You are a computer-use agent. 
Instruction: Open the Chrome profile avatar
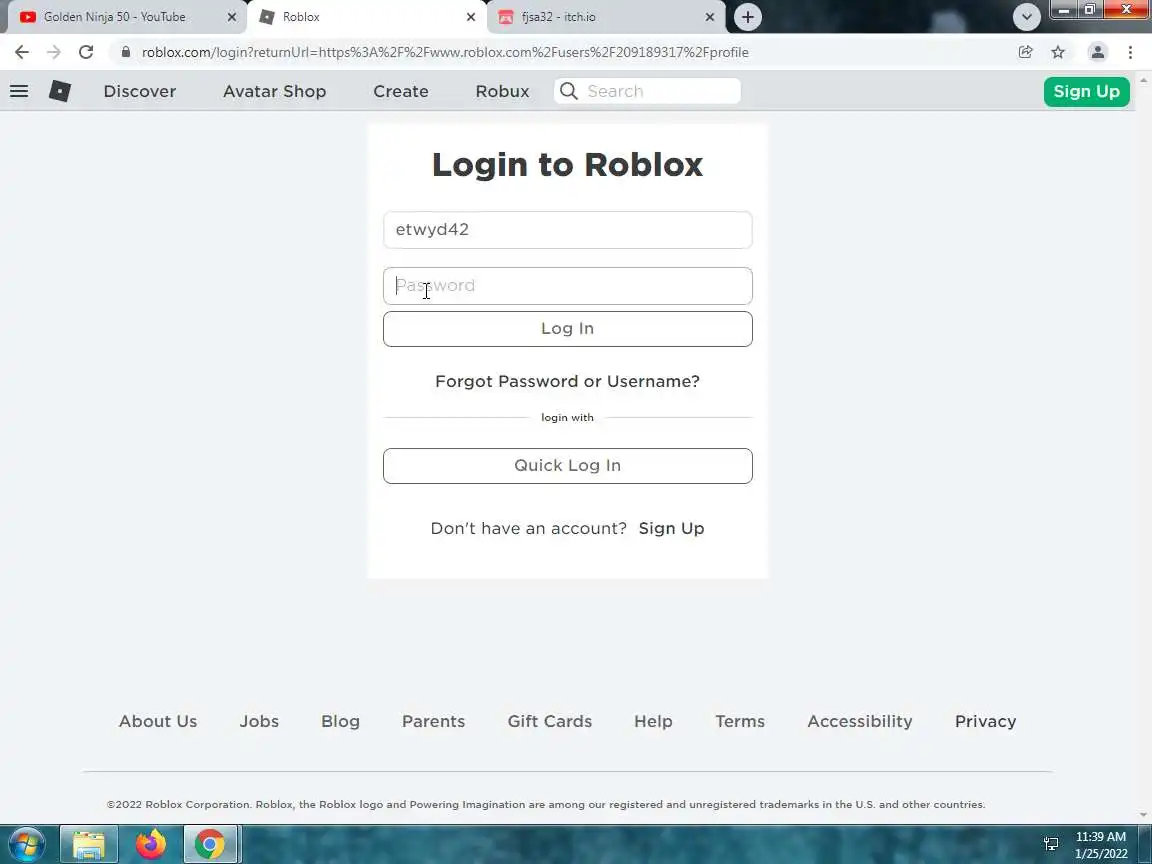(x=1098, y=52)
